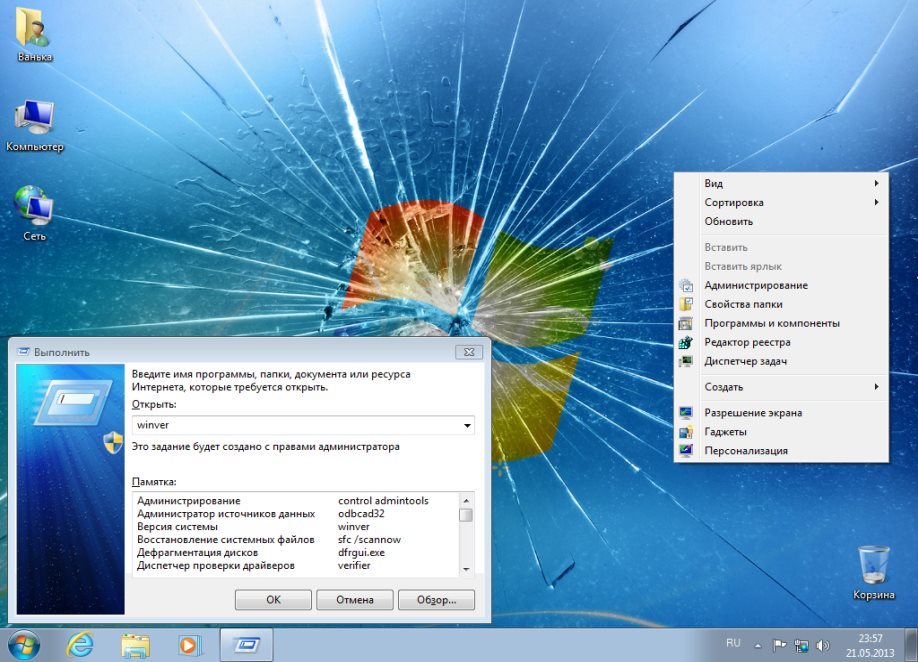Click the Windows Start orb button
Screen dimensions: 918x662
[x=24, y=643]
